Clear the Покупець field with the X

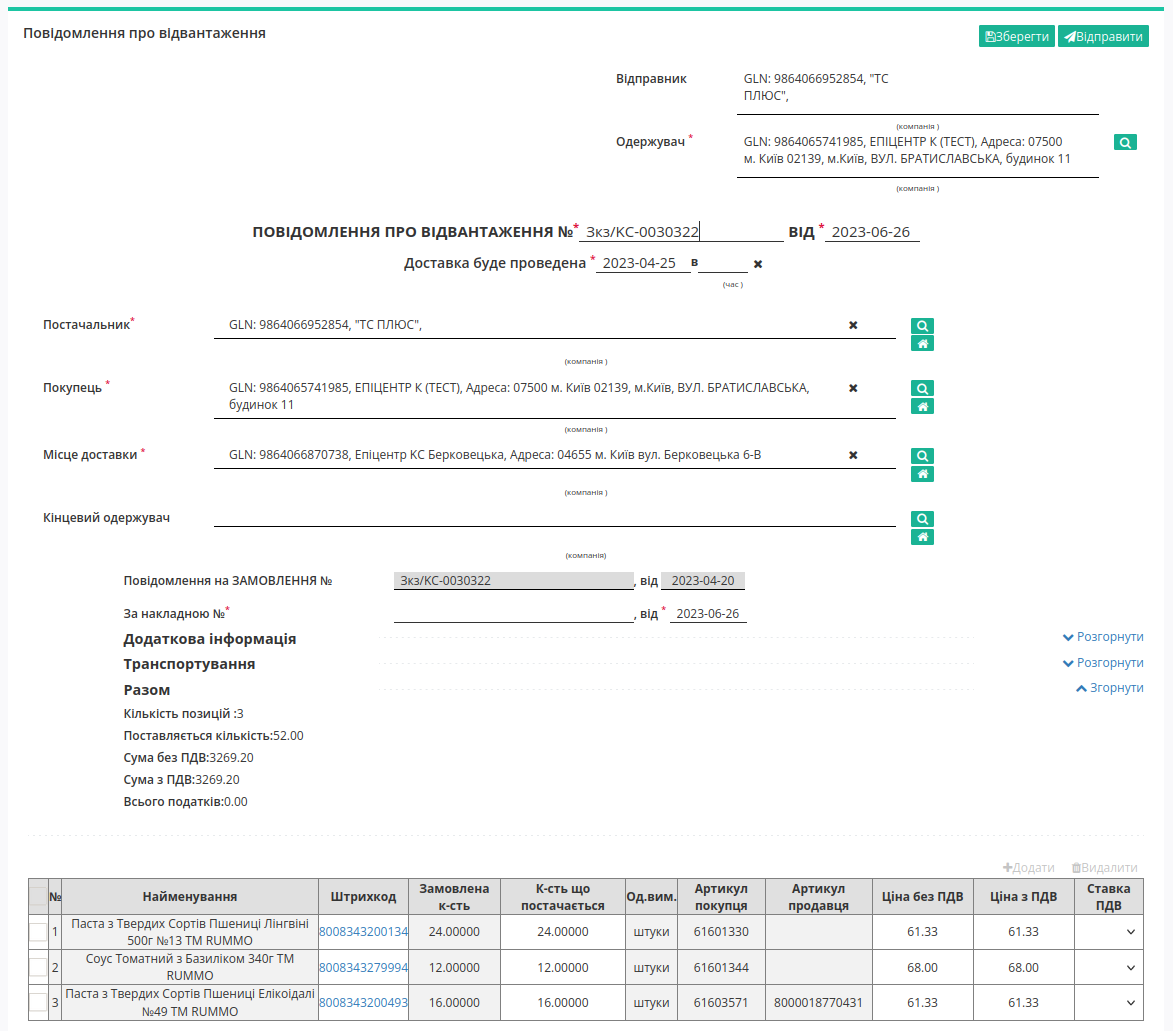(x=853, y=388)
